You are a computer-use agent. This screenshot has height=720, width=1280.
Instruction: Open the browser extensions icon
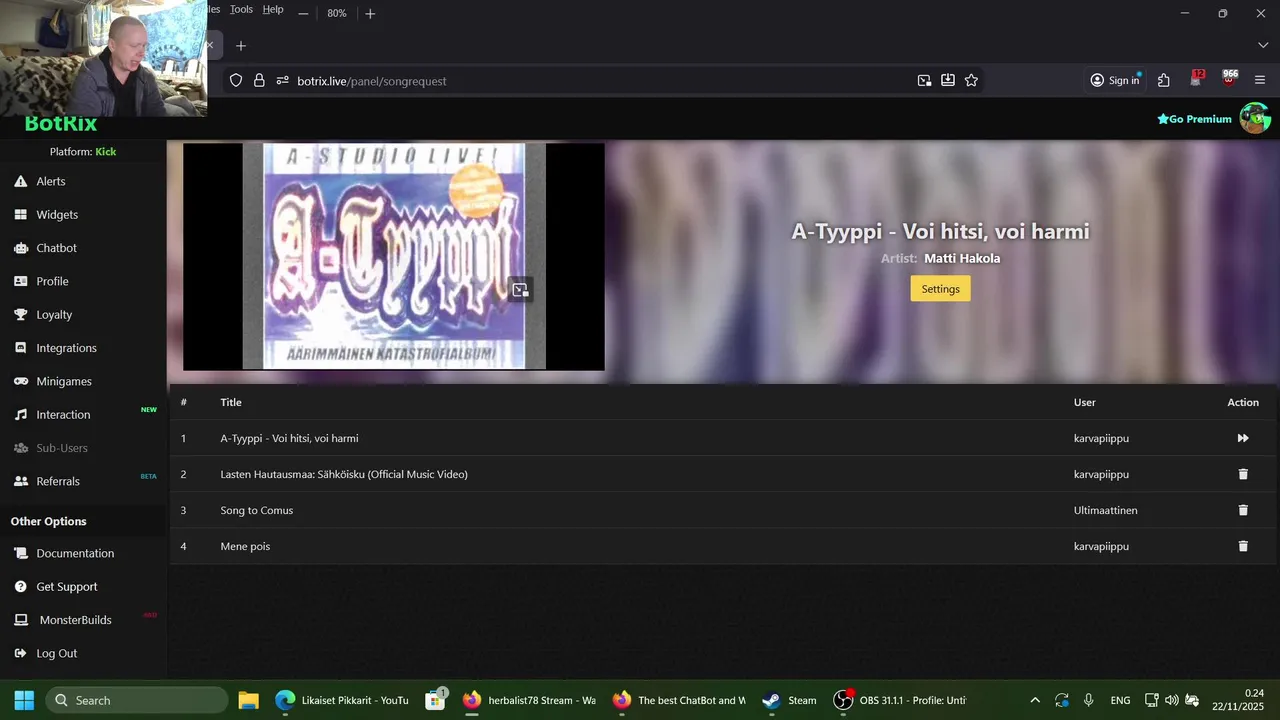pyautogui.click(x=1164, y=81)
